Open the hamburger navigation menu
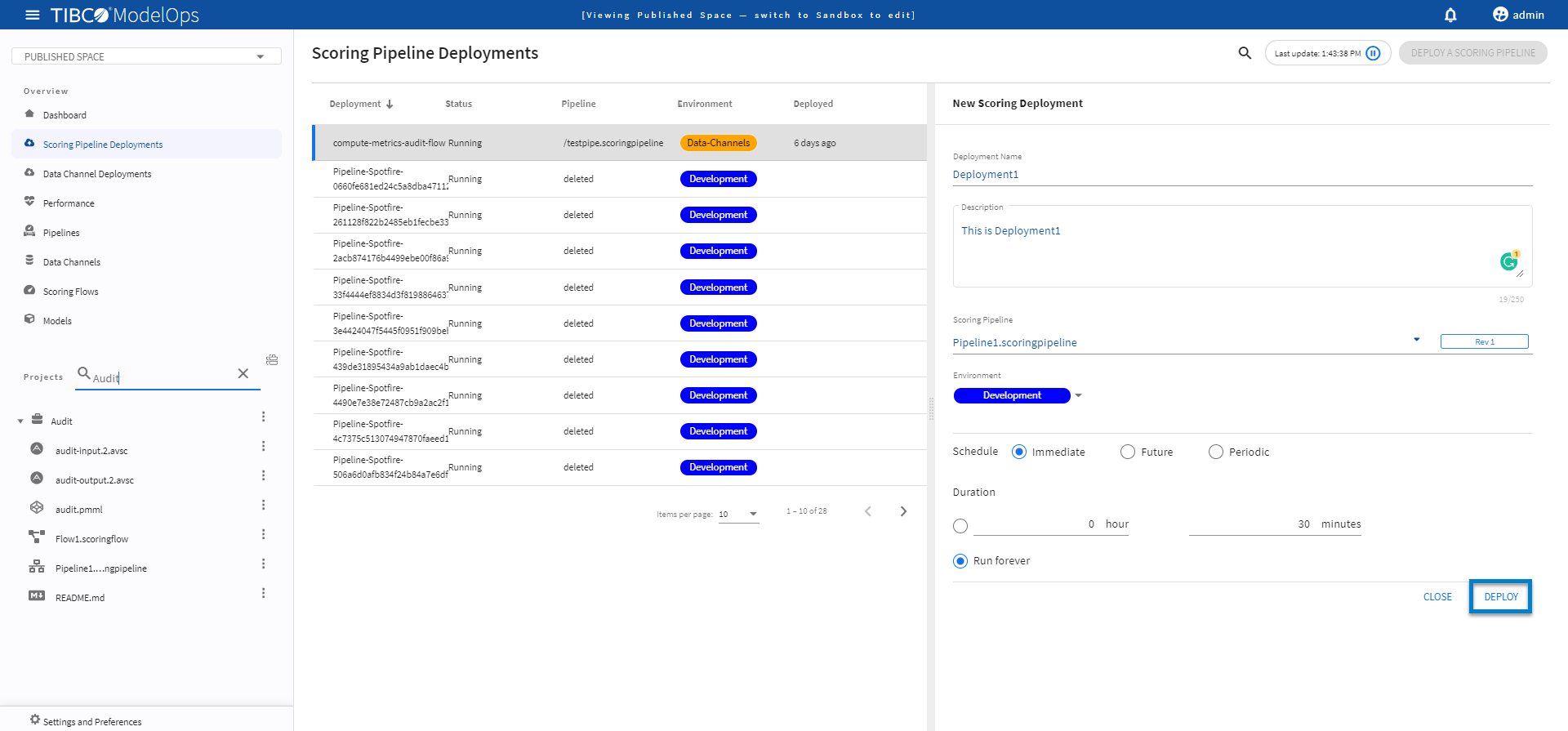This screenshot has width=1568, height=731. coord(33,15)
